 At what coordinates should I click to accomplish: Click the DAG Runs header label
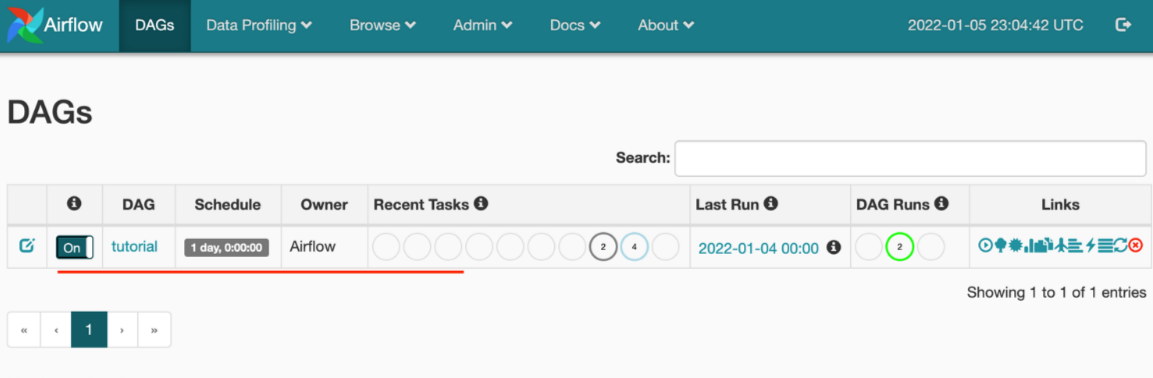(x=893, y=204)
